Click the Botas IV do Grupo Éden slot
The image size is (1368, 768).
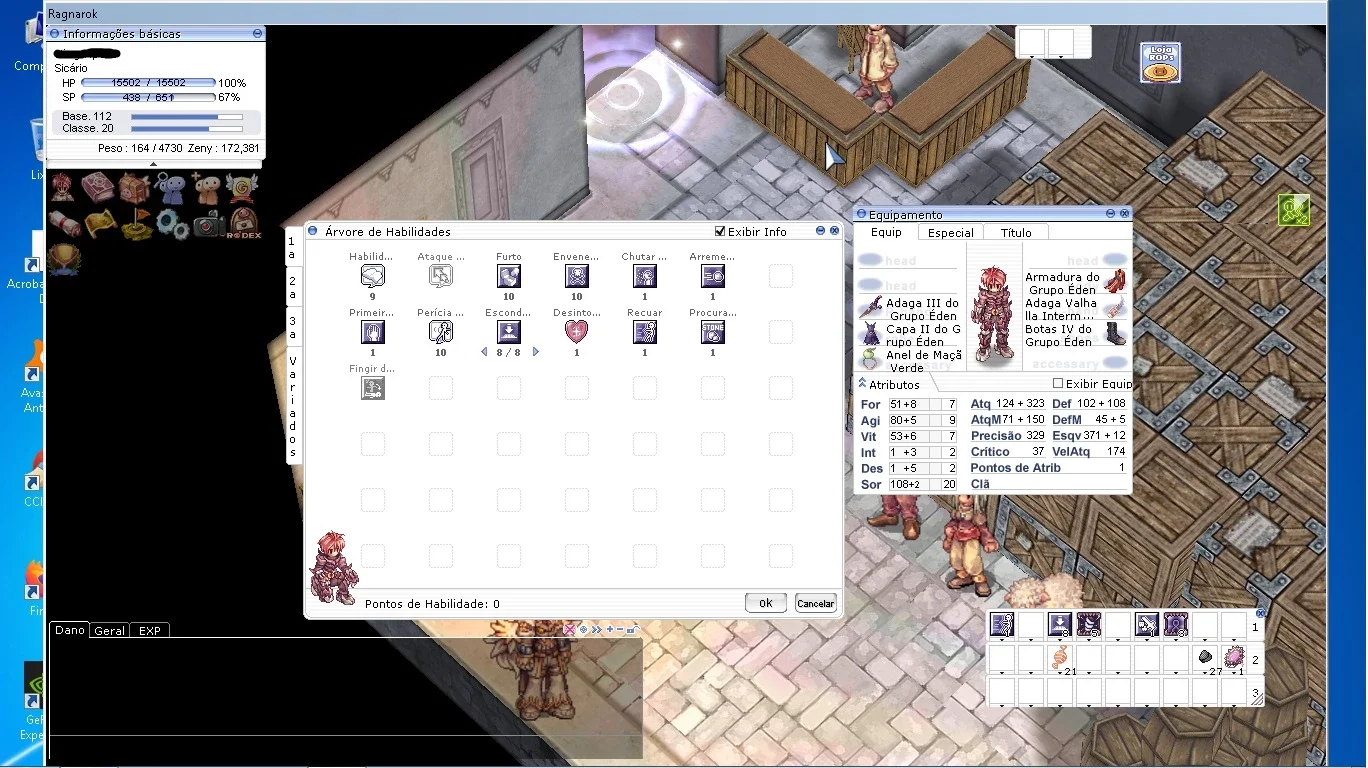click(1075, 335)
